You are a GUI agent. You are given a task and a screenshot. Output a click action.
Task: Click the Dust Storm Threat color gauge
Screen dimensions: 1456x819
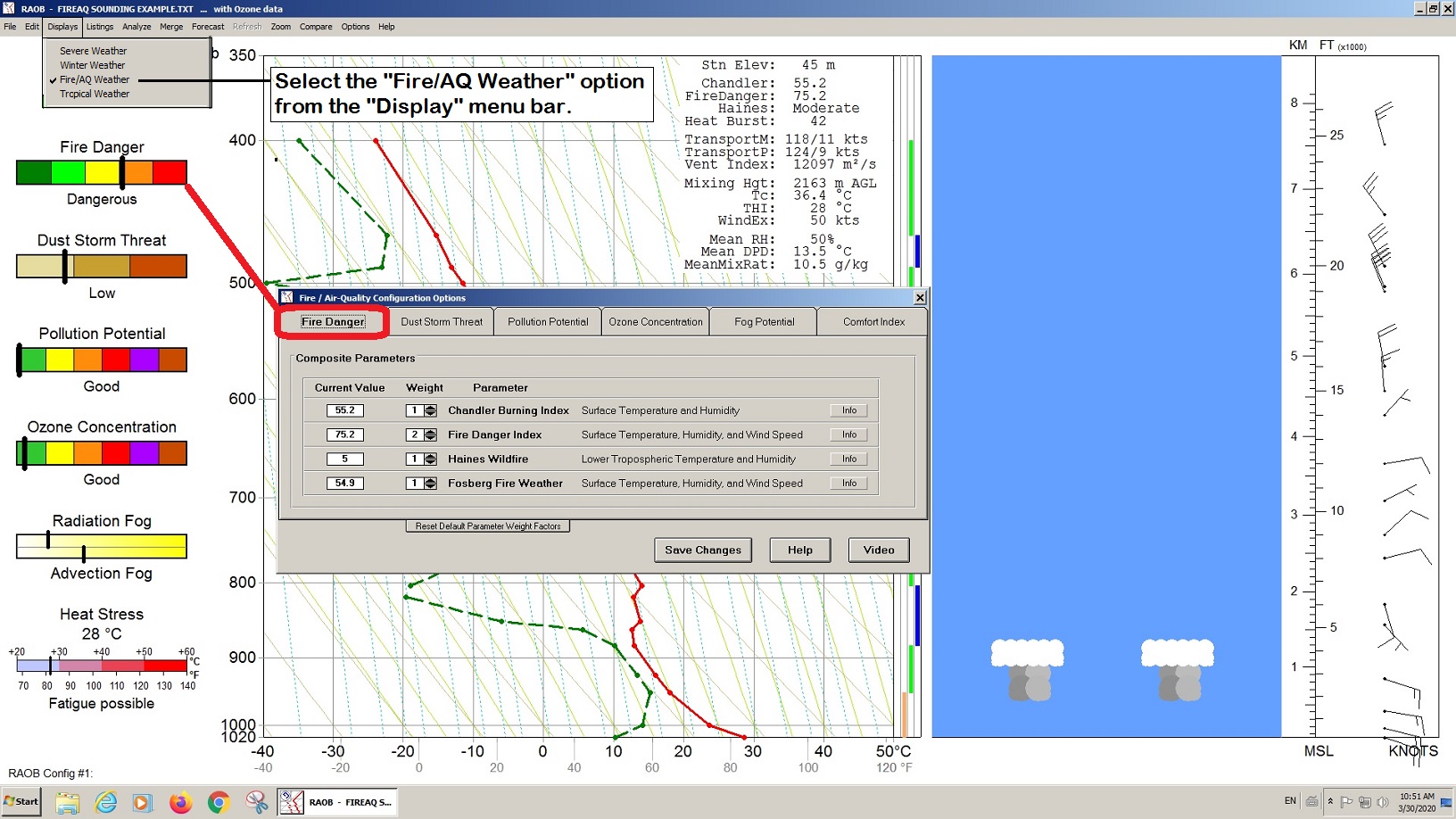[x=102, y=266]
